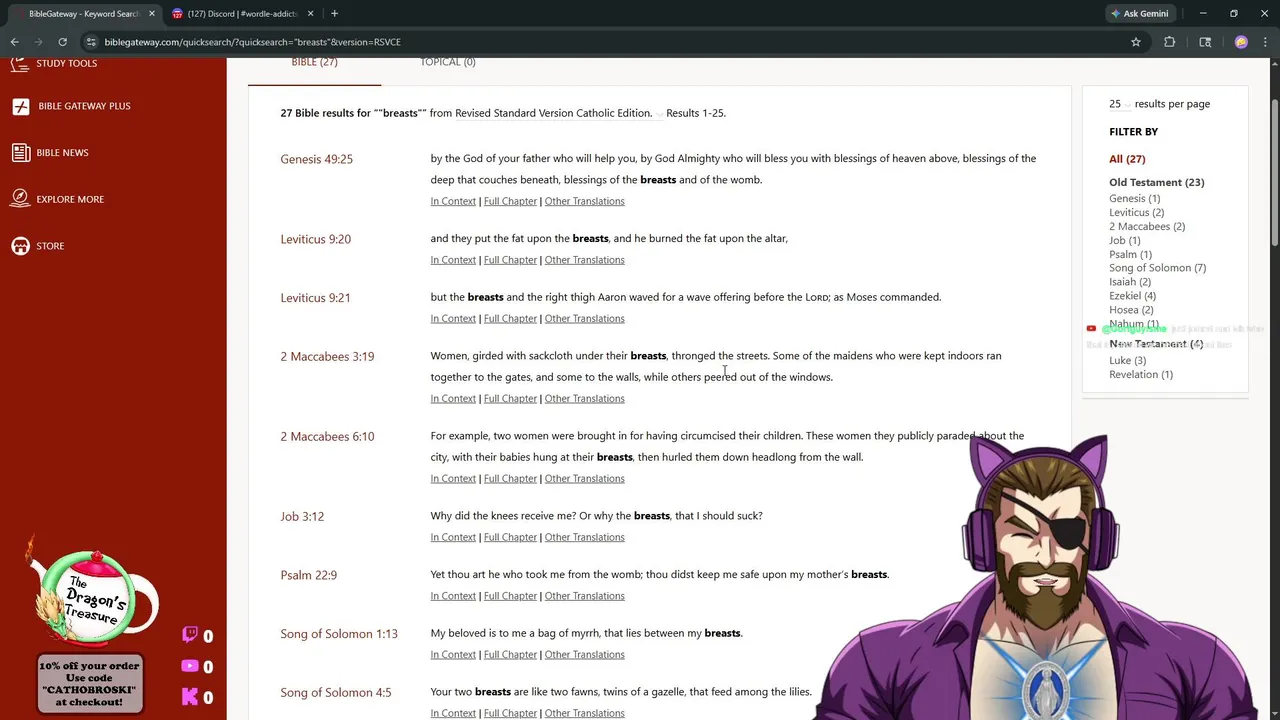
Task: Open Leviticus 9:20 reference link
Action: coord(315,239)
